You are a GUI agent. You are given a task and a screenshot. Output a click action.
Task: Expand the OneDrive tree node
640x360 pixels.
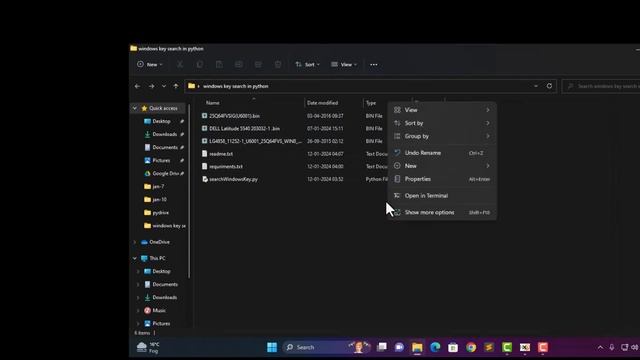pos(135,242)
